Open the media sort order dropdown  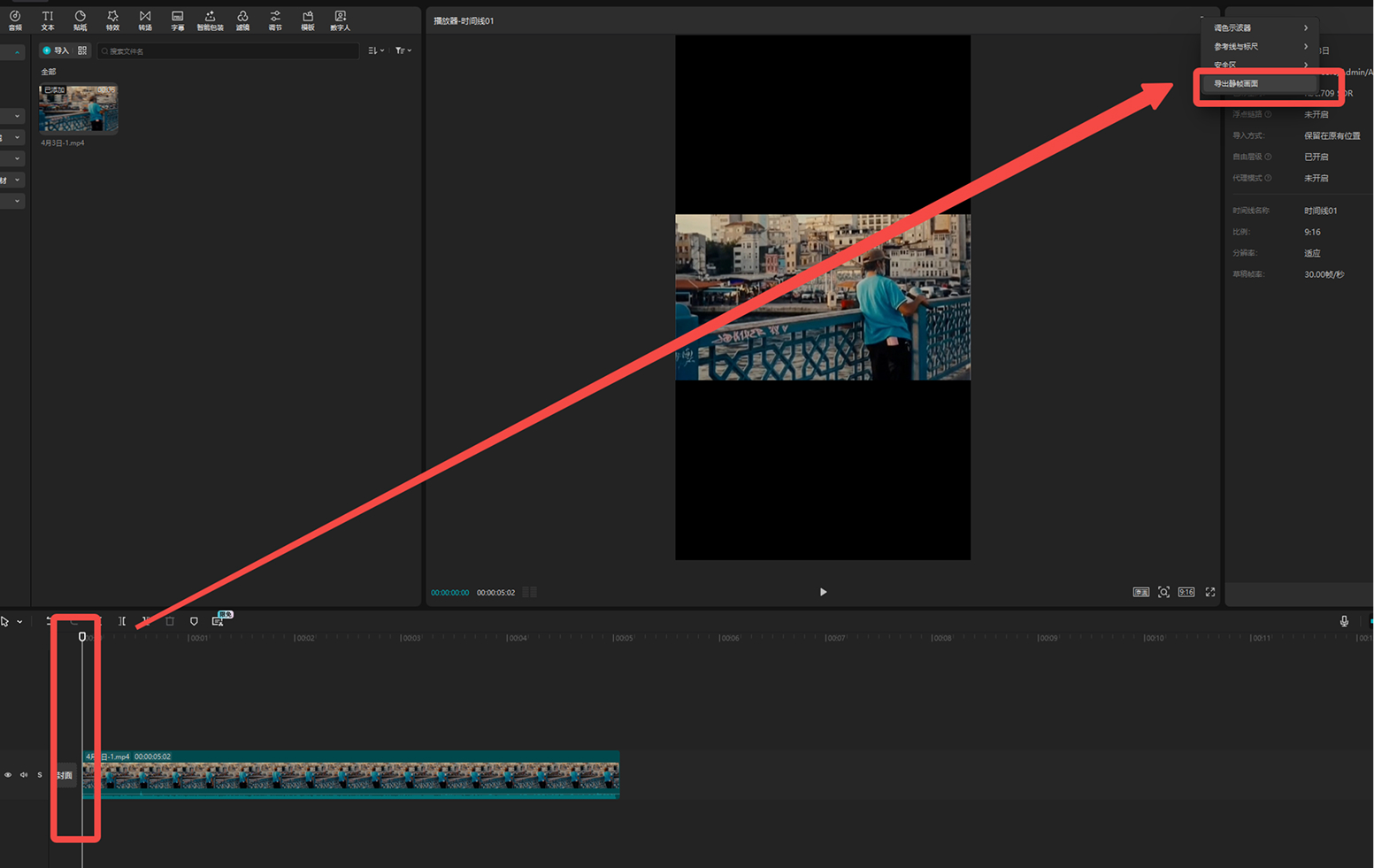tap(376, 51)
